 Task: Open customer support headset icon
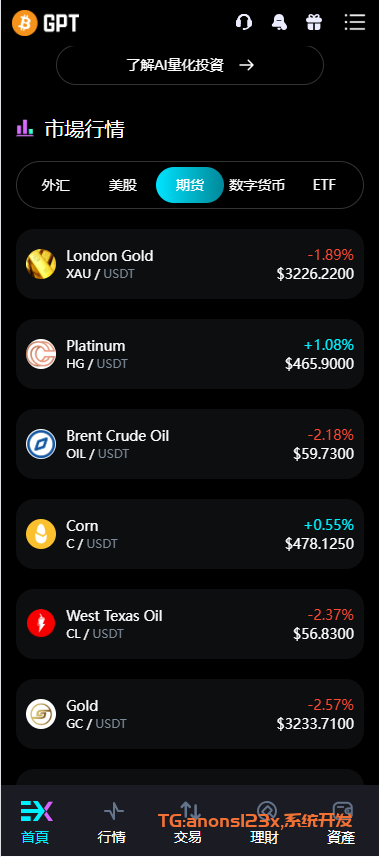pos(244,22)
